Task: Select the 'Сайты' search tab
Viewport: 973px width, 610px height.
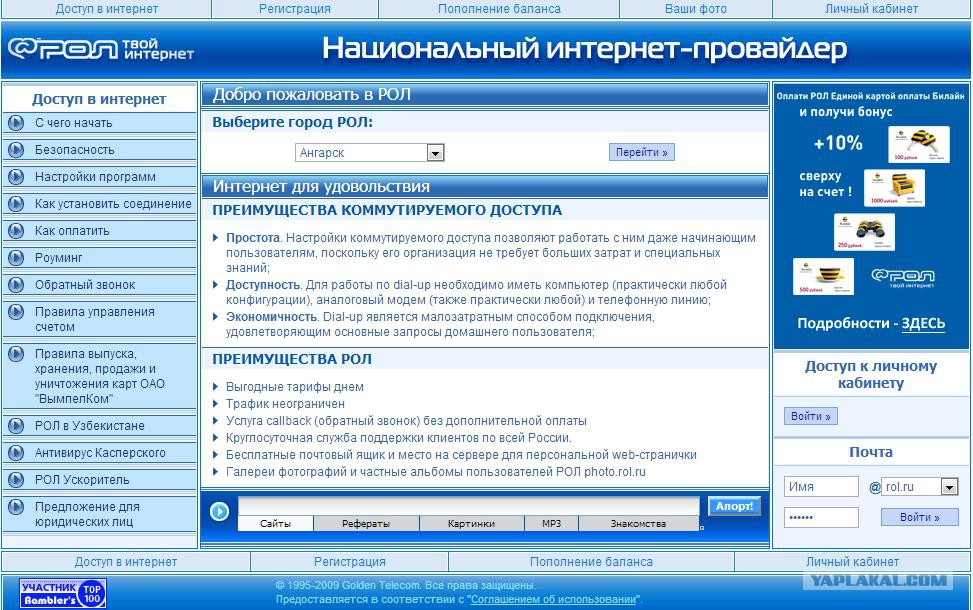Action: coord(276,524)
